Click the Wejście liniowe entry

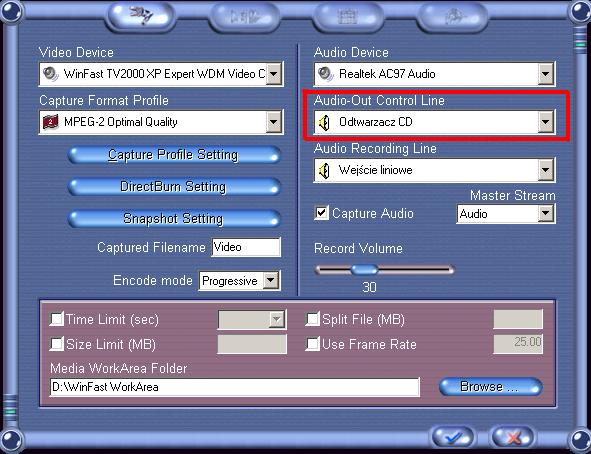[x=375, y=170]
